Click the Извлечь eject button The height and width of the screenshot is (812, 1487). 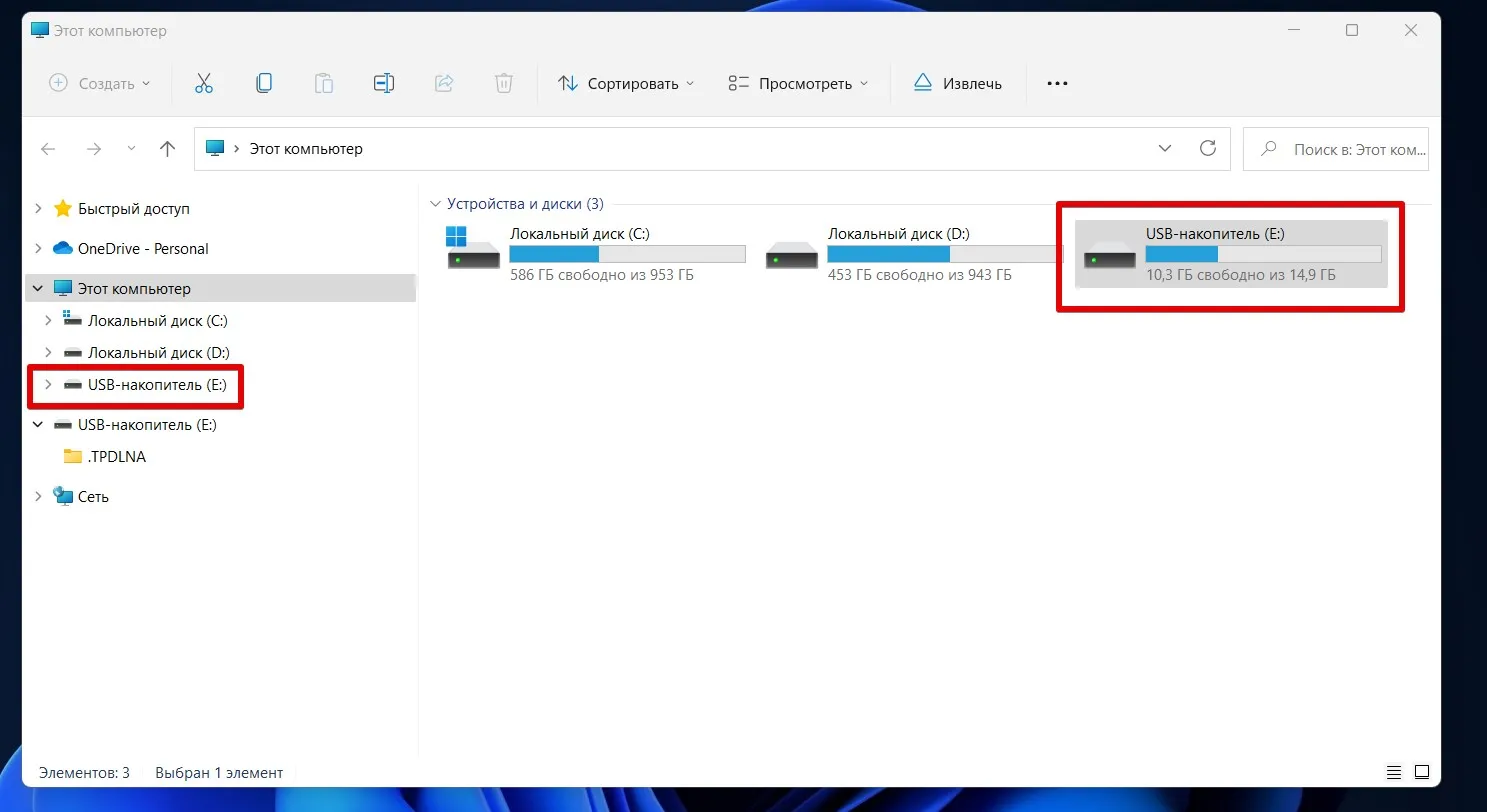(x=958, y=83)
